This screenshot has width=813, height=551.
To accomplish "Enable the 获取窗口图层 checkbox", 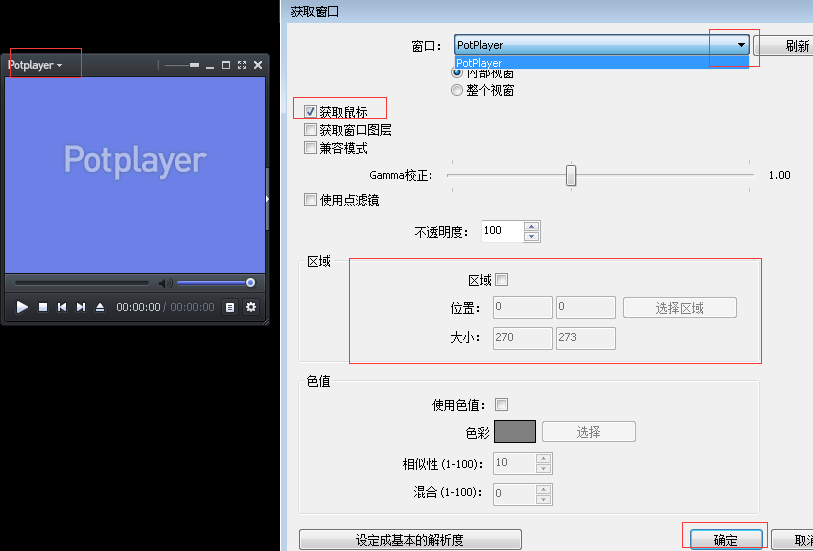I will (310, 130).
